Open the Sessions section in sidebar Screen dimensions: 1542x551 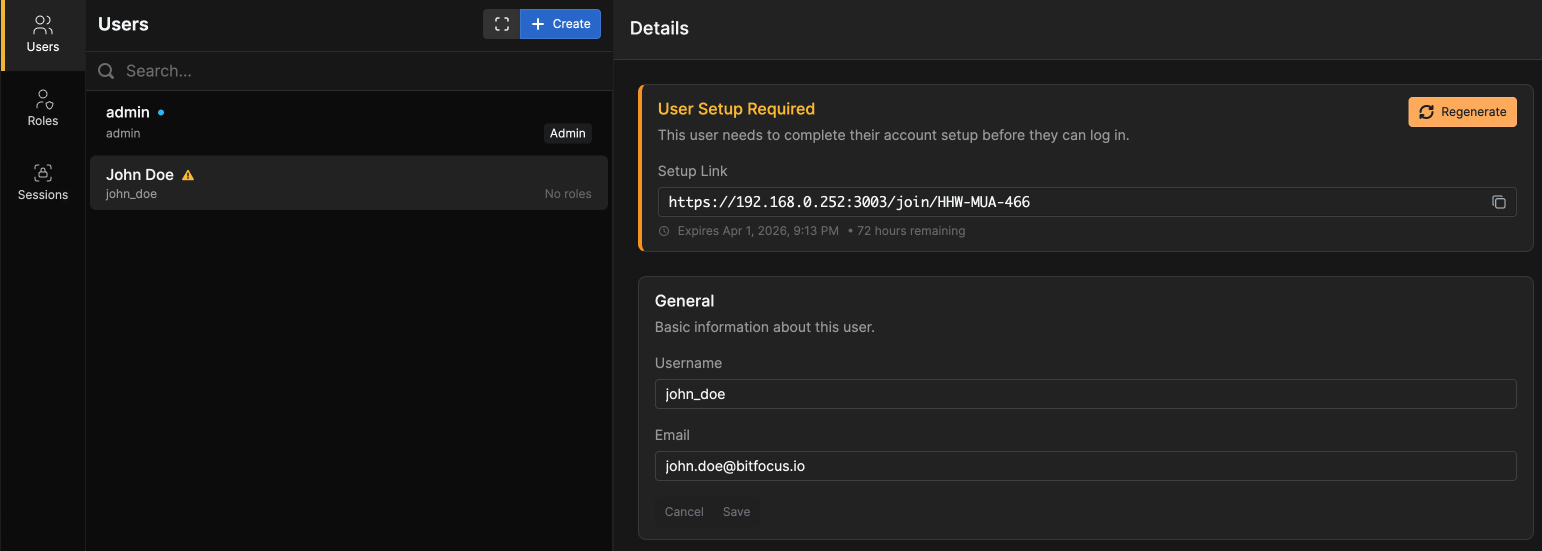coord(43,183)
